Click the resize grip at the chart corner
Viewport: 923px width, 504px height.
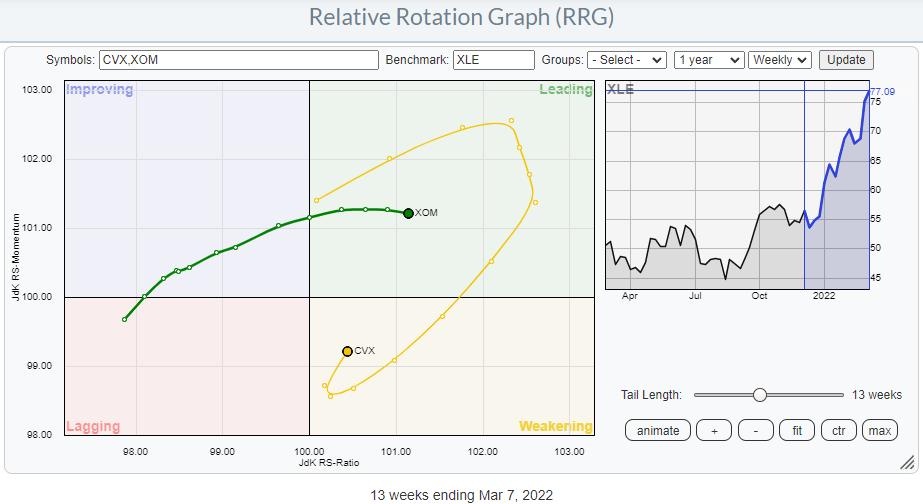pyautogui.click(x=906, y=461)
